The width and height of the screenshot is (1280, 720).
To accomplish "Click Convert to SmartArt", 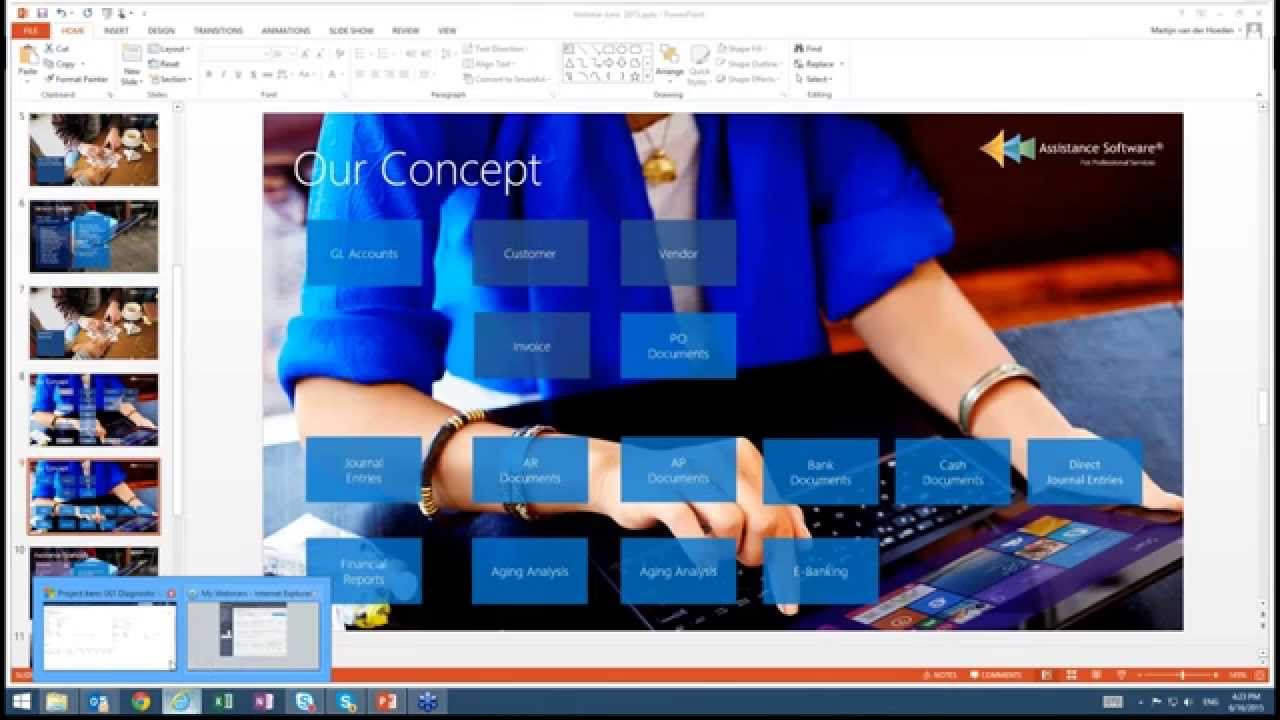I will 506,79.
